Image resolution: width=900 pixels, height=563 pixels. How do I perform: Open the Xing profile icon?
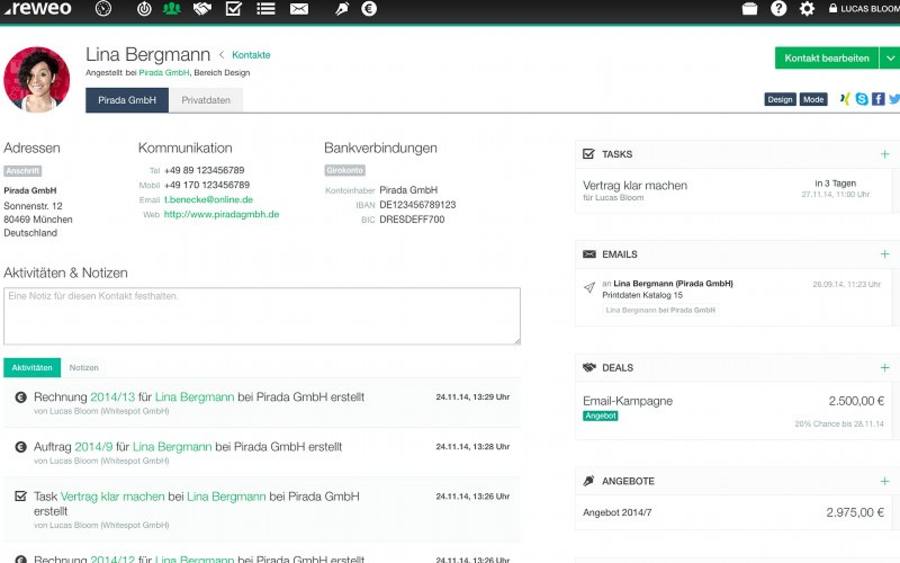(x=844, y=99)
